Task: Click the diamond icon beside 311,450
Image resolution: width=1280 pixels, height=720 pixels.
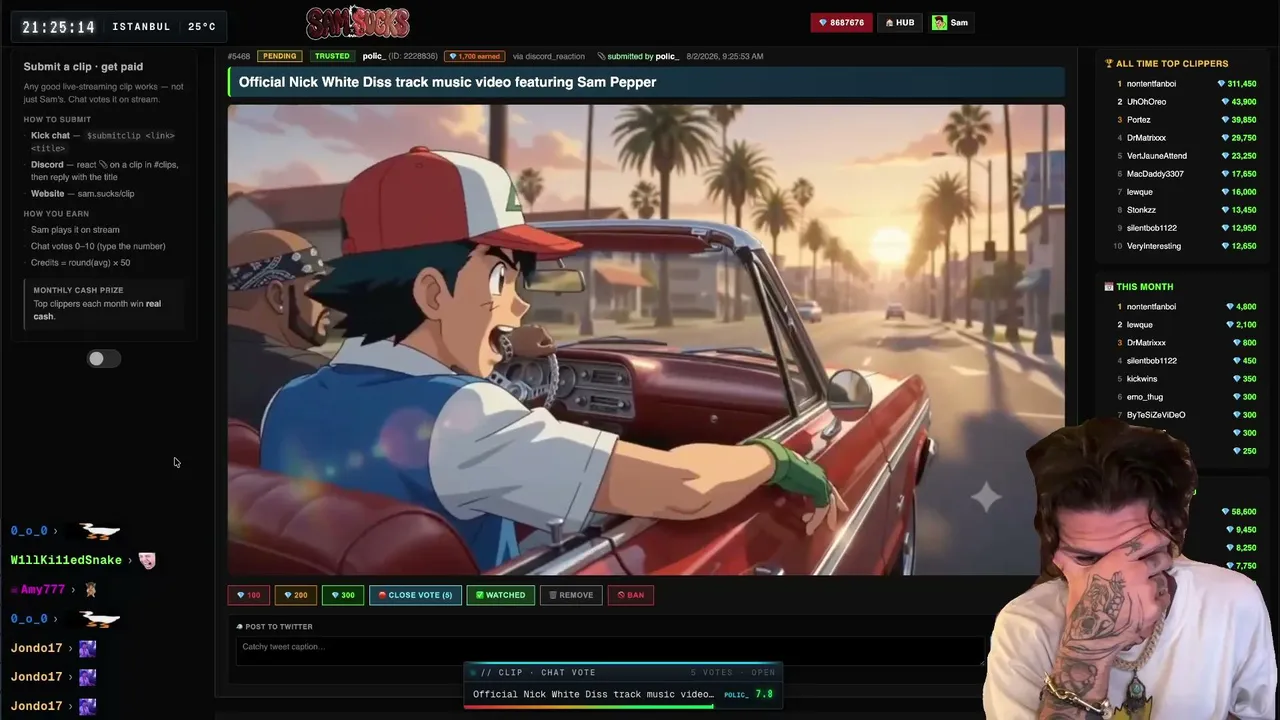Action: pyautogui.click(x=1221, y=84)
